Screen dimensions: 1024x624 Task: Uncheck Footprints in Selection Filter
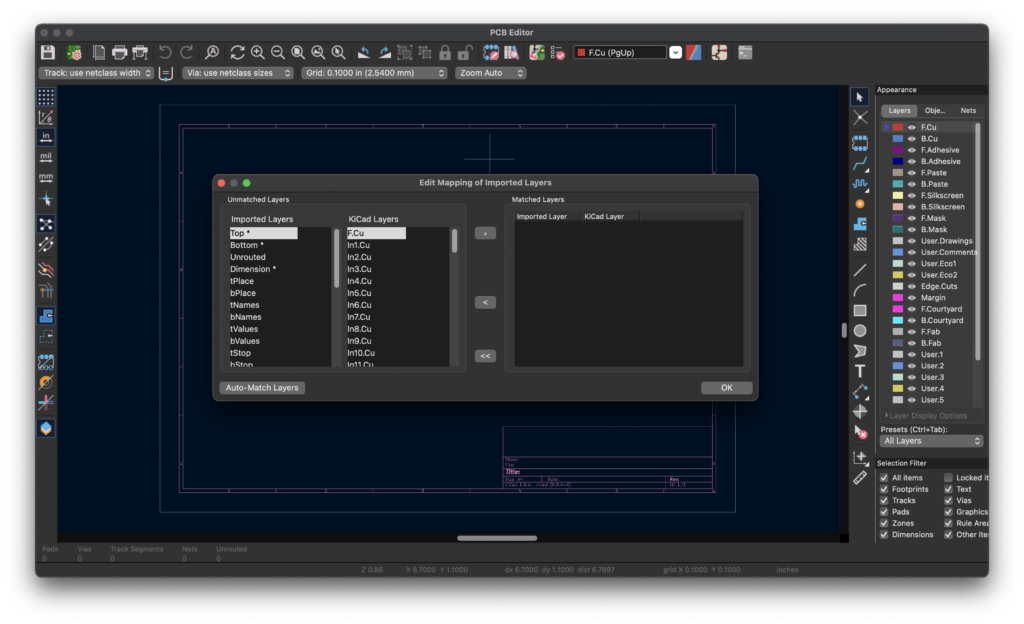(884, 489)
